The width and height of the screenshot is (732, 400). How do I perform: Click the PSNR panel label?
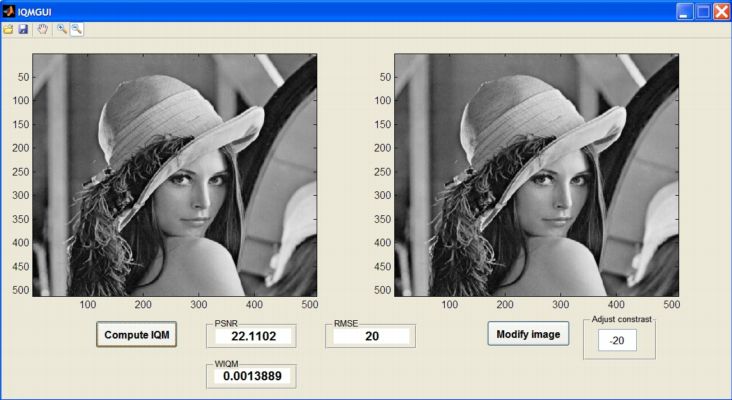(226, 323)
